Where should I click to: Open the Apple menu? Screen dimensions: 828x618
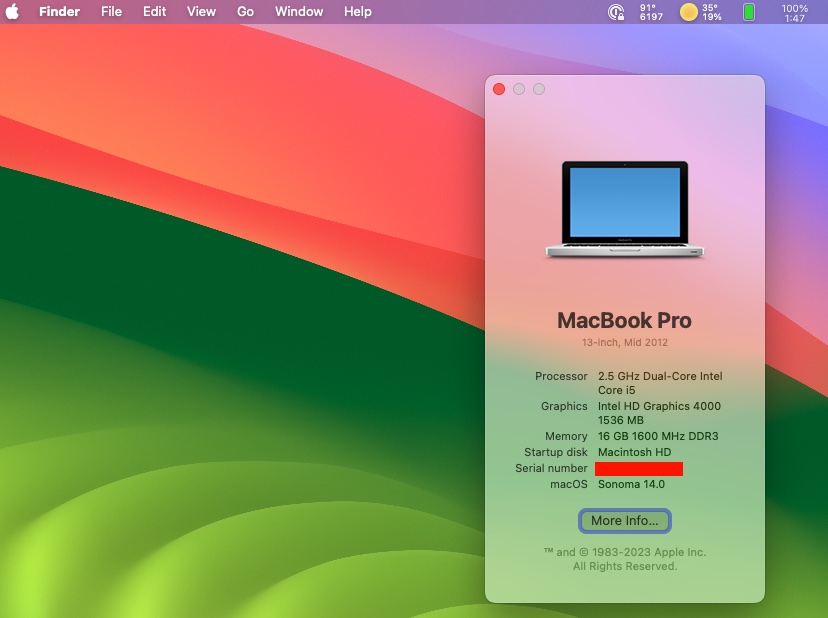click(12, 11)
